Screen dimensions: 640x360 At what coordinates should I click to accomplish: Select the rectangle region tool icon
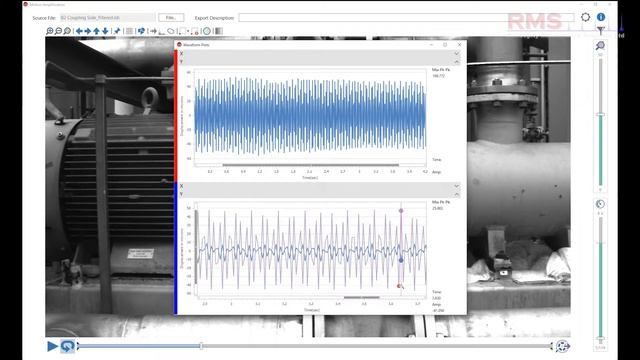tap(182, 31)
